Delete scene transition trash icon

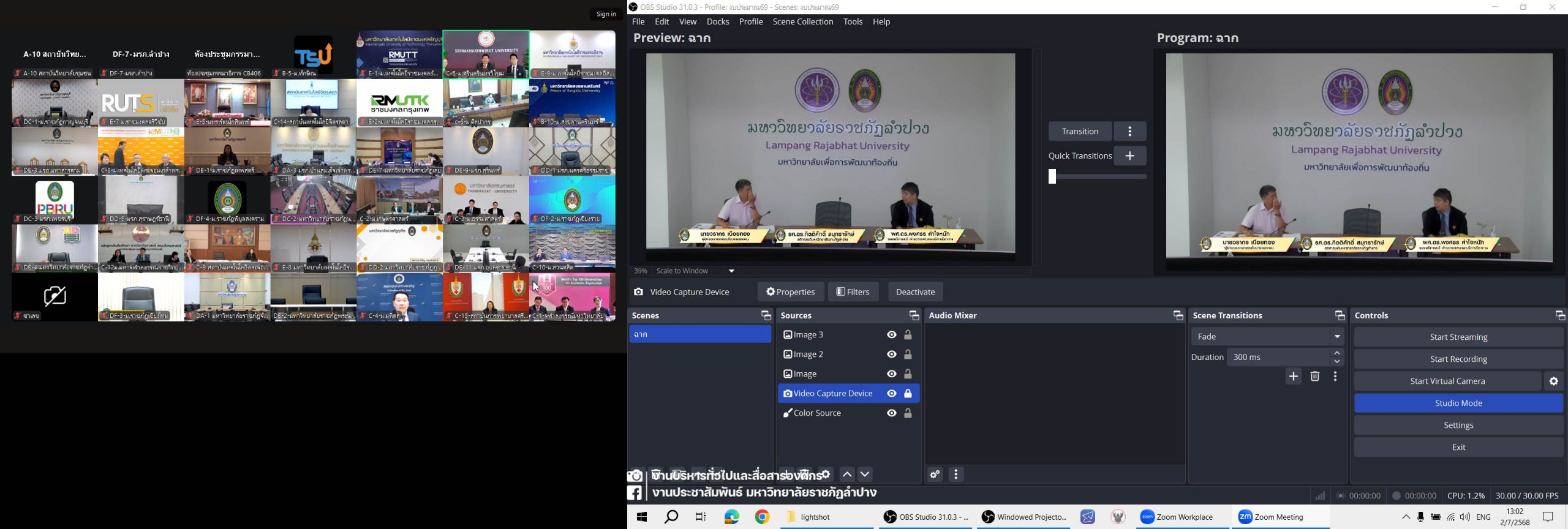(x=1314, y=377)
